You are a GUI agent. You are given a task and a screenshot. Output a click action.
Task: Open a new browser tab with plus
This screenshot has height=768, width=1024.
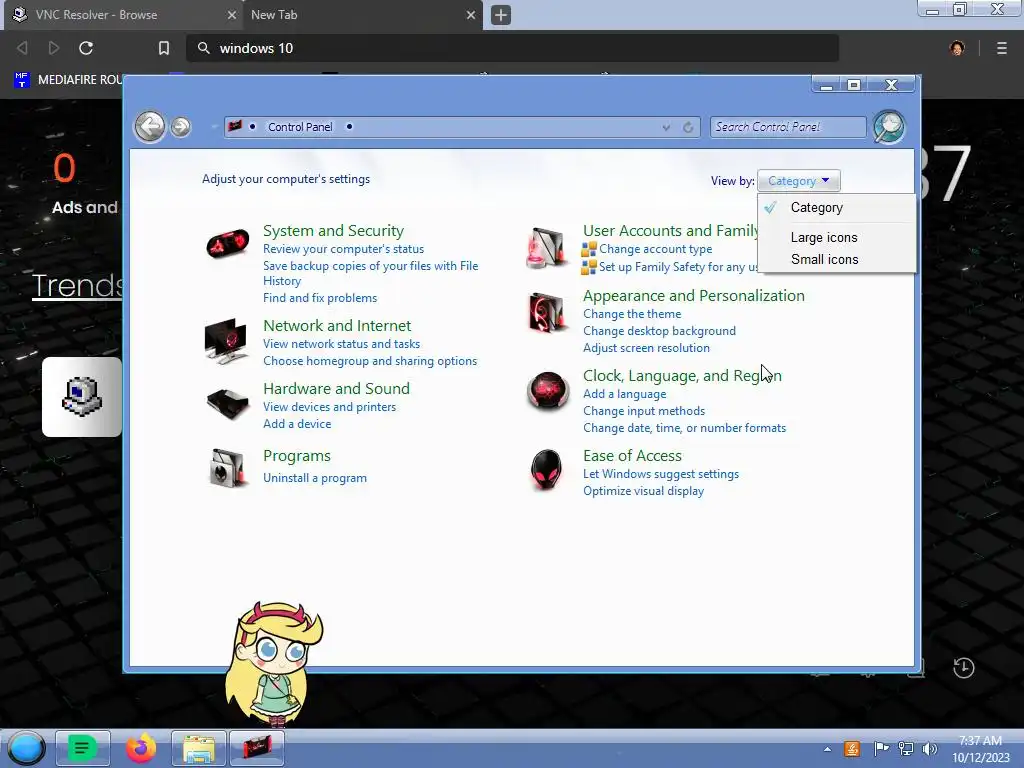pos(501,14)
